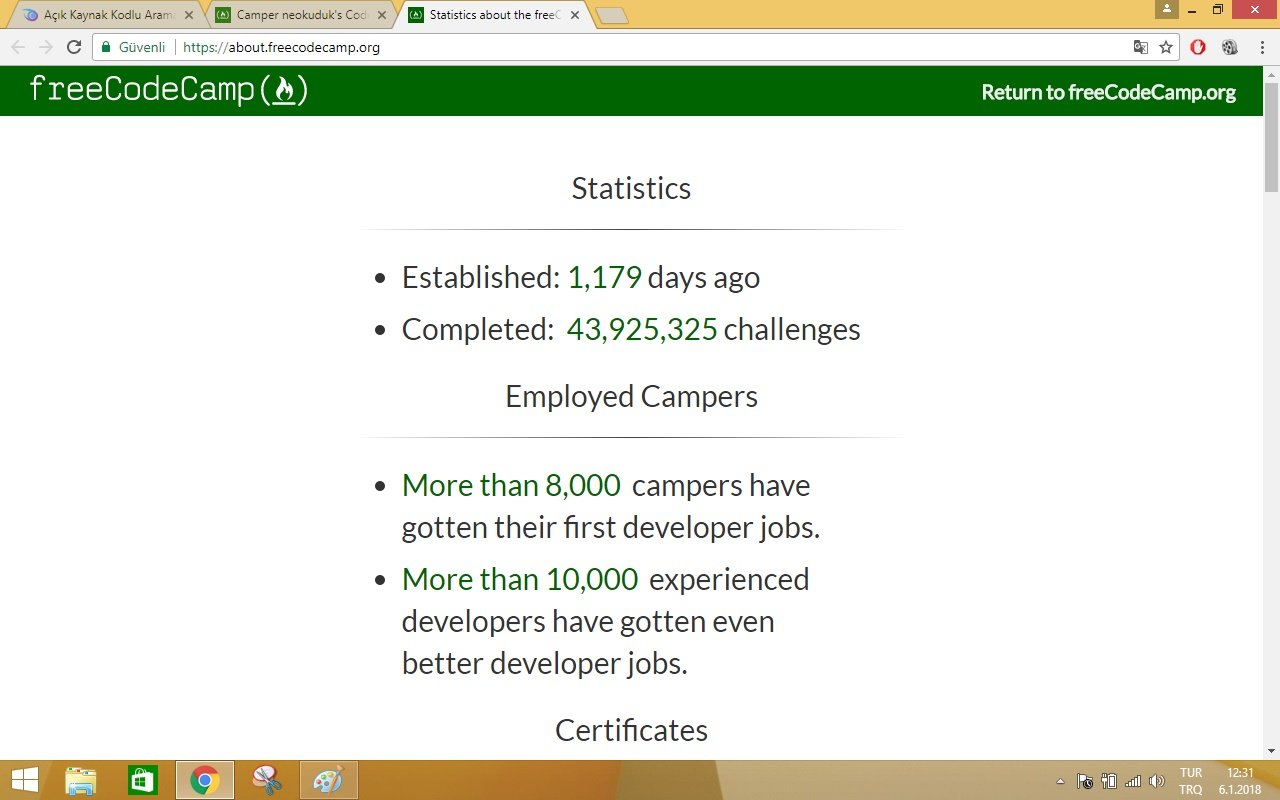Open a new tab with new-tab button

pos(611,15)
